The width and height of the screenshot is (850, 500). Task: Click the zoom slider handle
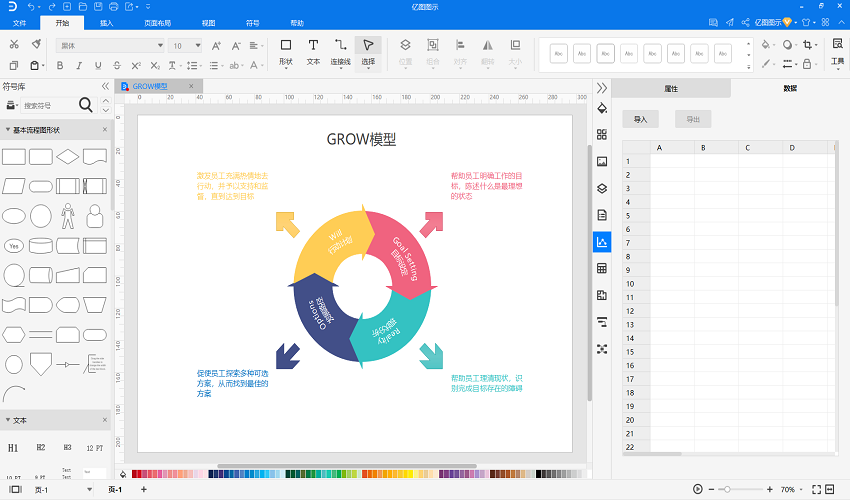pyautogui.click(x=727, y=489)
